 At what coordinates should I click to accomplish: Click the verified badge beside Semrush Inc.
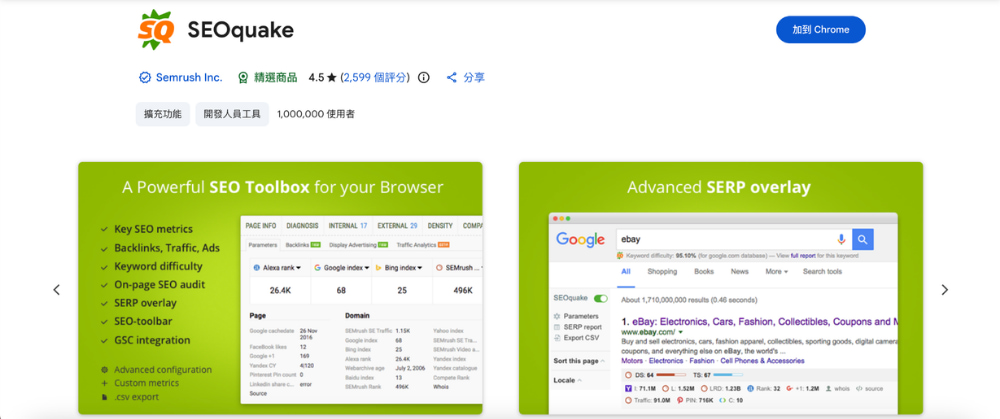145,78
